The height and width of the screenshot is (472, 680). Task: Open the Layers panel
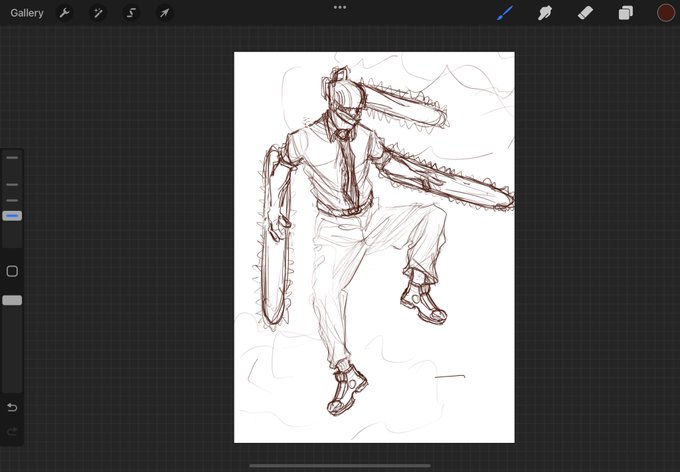point(625,13)
